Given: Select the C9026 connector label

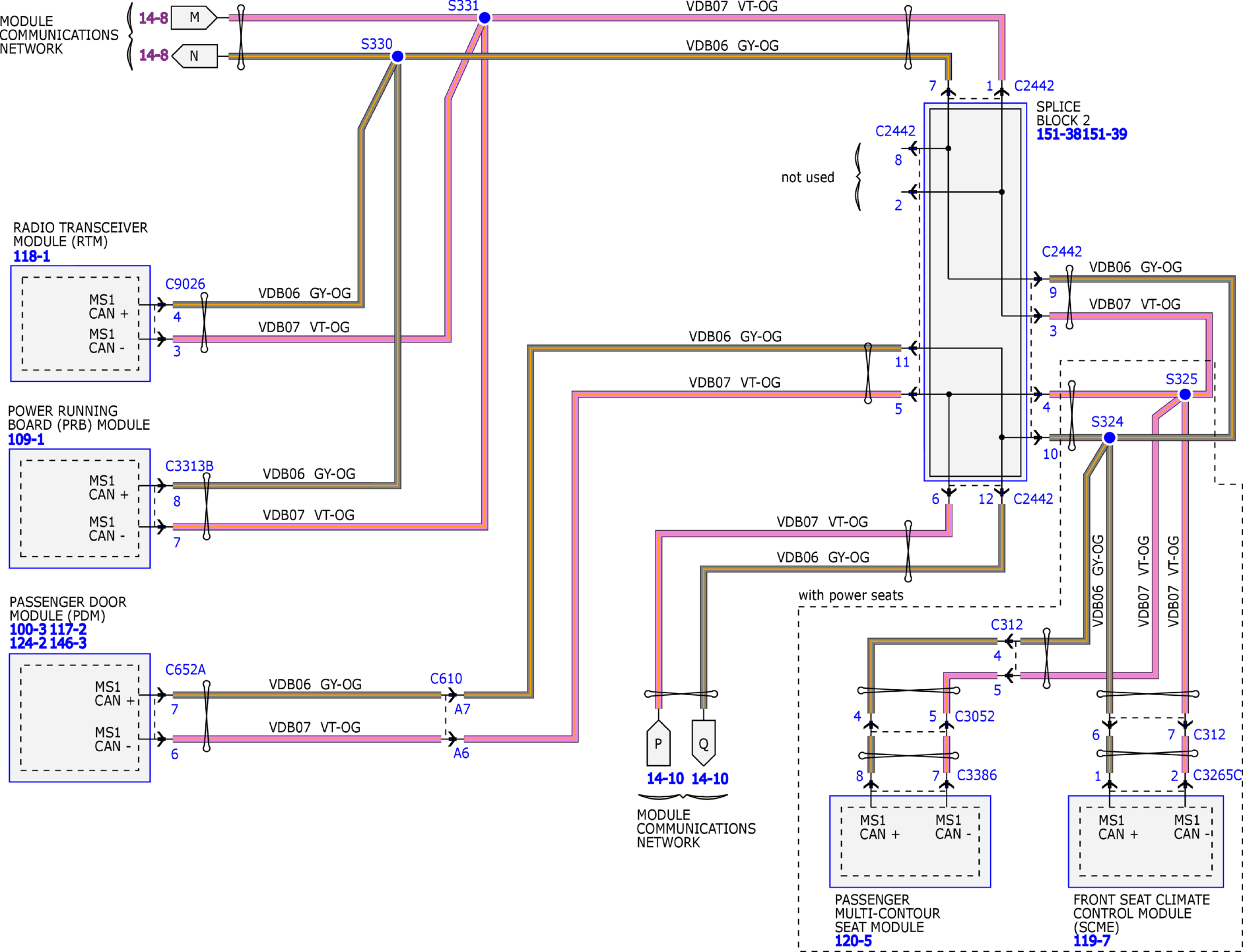Looking at the screenshot, I should (185, 284).
